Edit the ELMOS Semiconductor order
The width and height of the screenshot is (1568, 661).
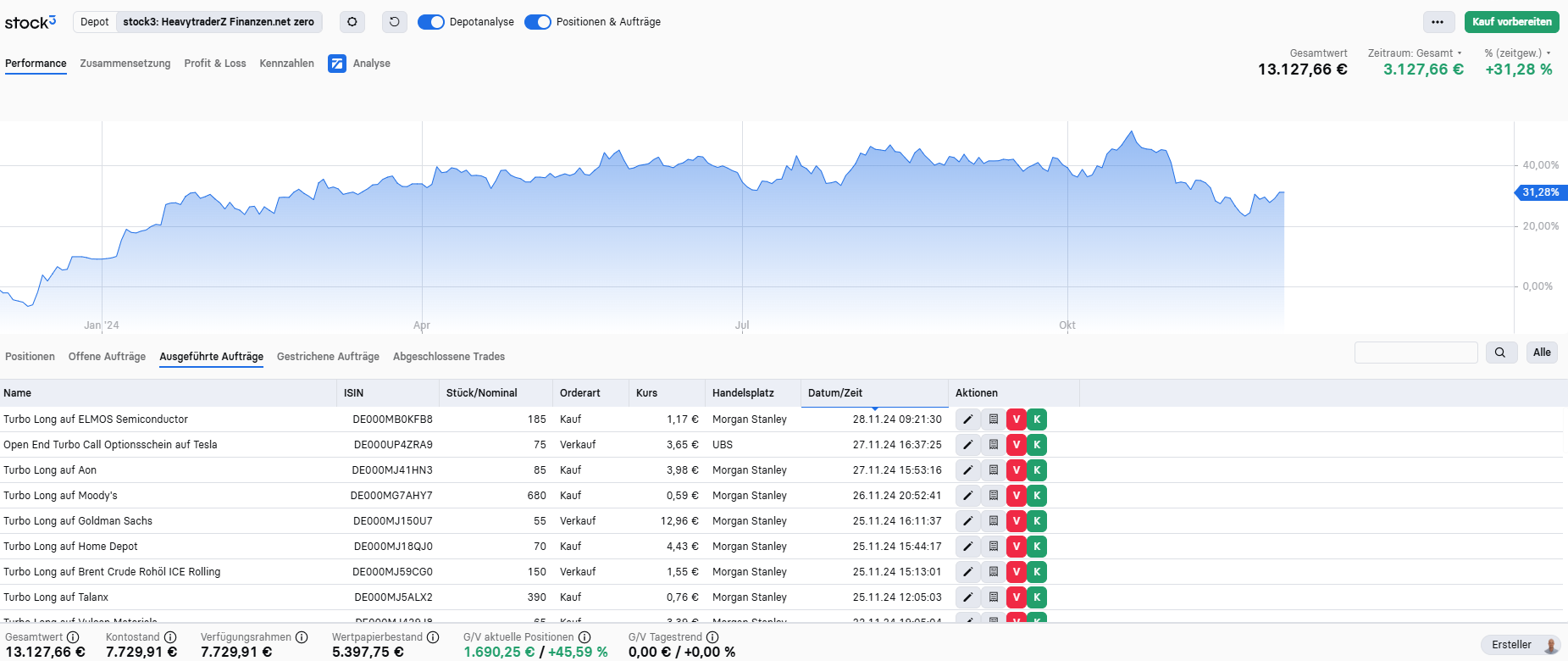[968, 419]
